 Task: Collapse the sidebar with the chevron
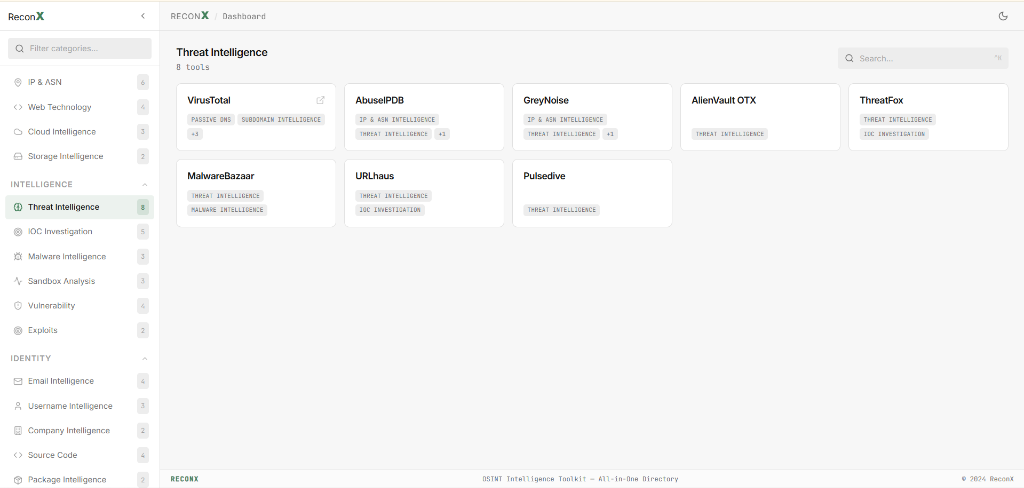click(x=143, y=16)
